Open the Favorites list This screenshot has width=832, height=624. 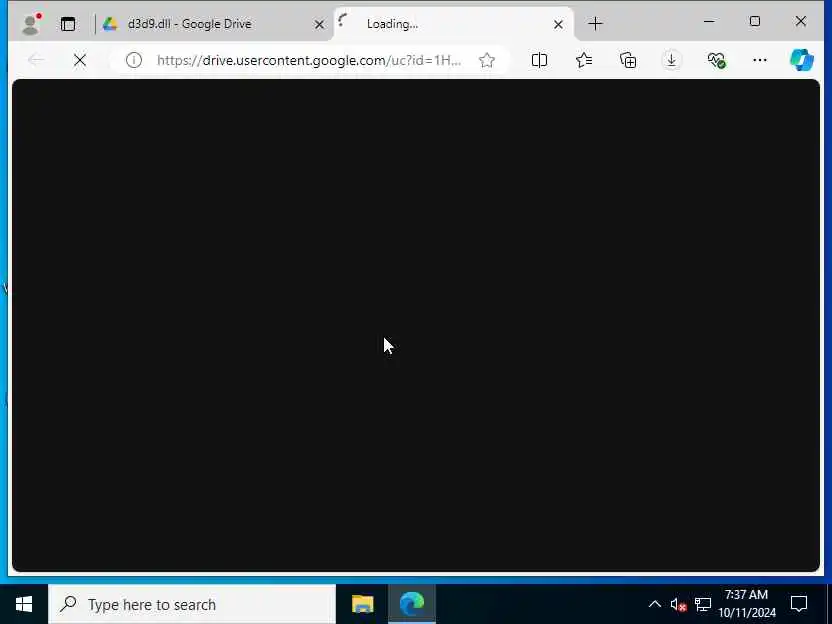(x=584, y=60)
